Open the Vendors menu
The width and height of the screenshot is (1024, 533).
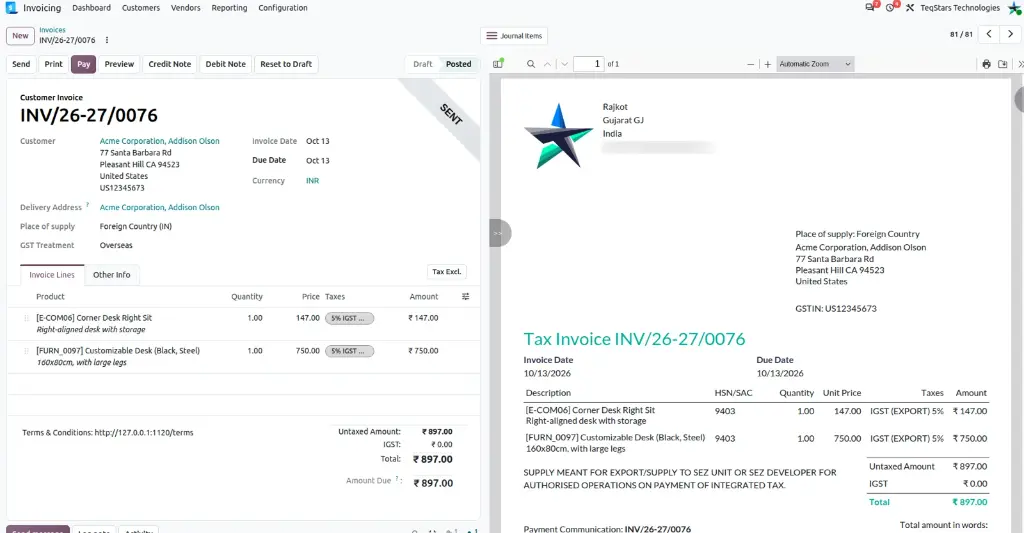tap(185, 8)
